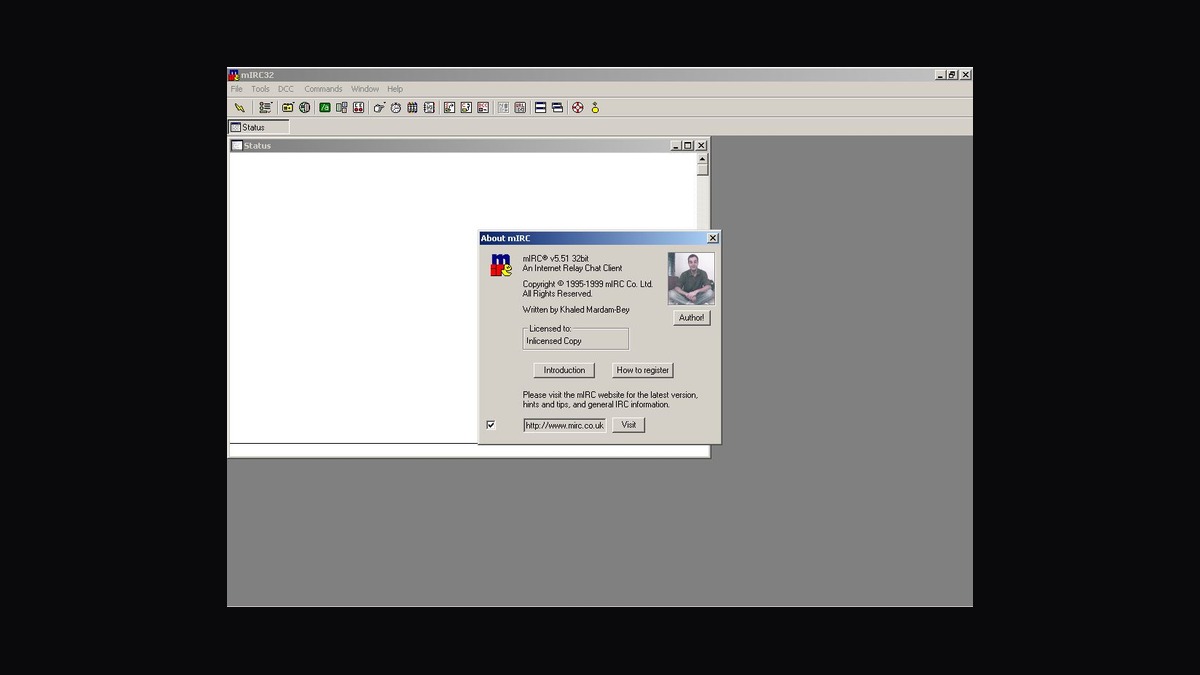
Task: Click 'An Internet Relay Chat Client' text
Action: (572, 268)
